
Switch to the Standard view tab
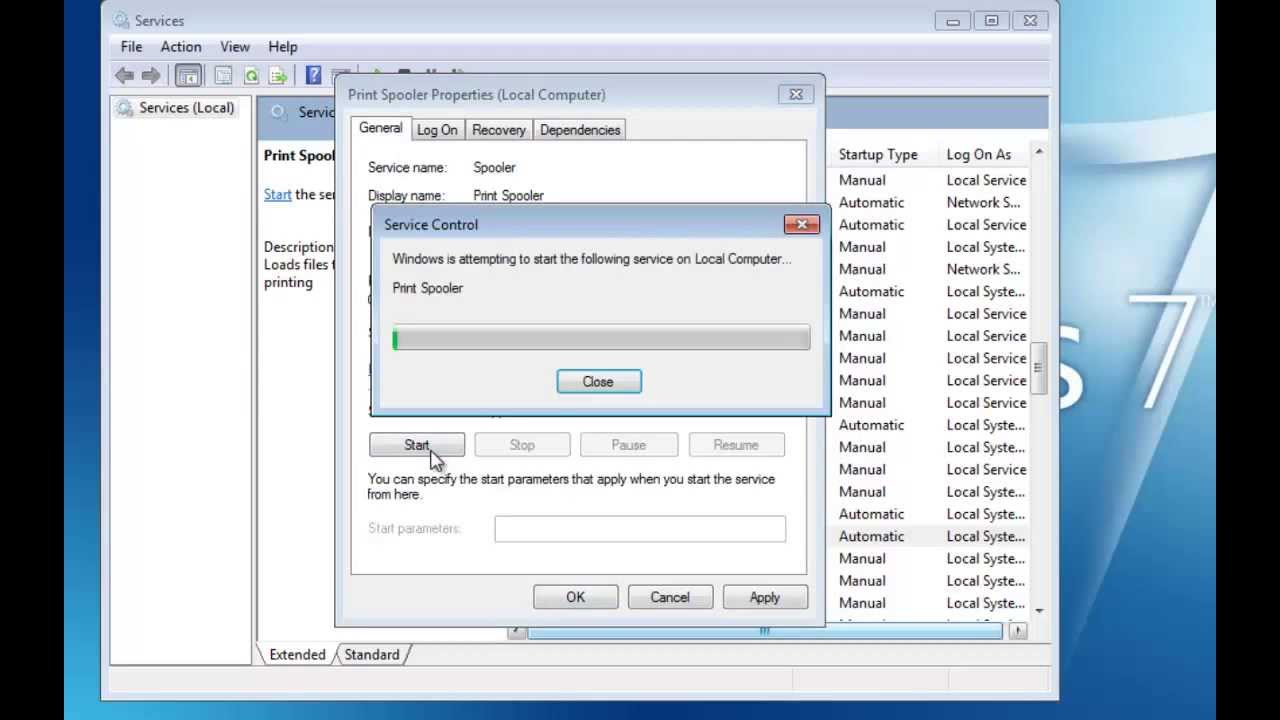(x=372, y=655)
